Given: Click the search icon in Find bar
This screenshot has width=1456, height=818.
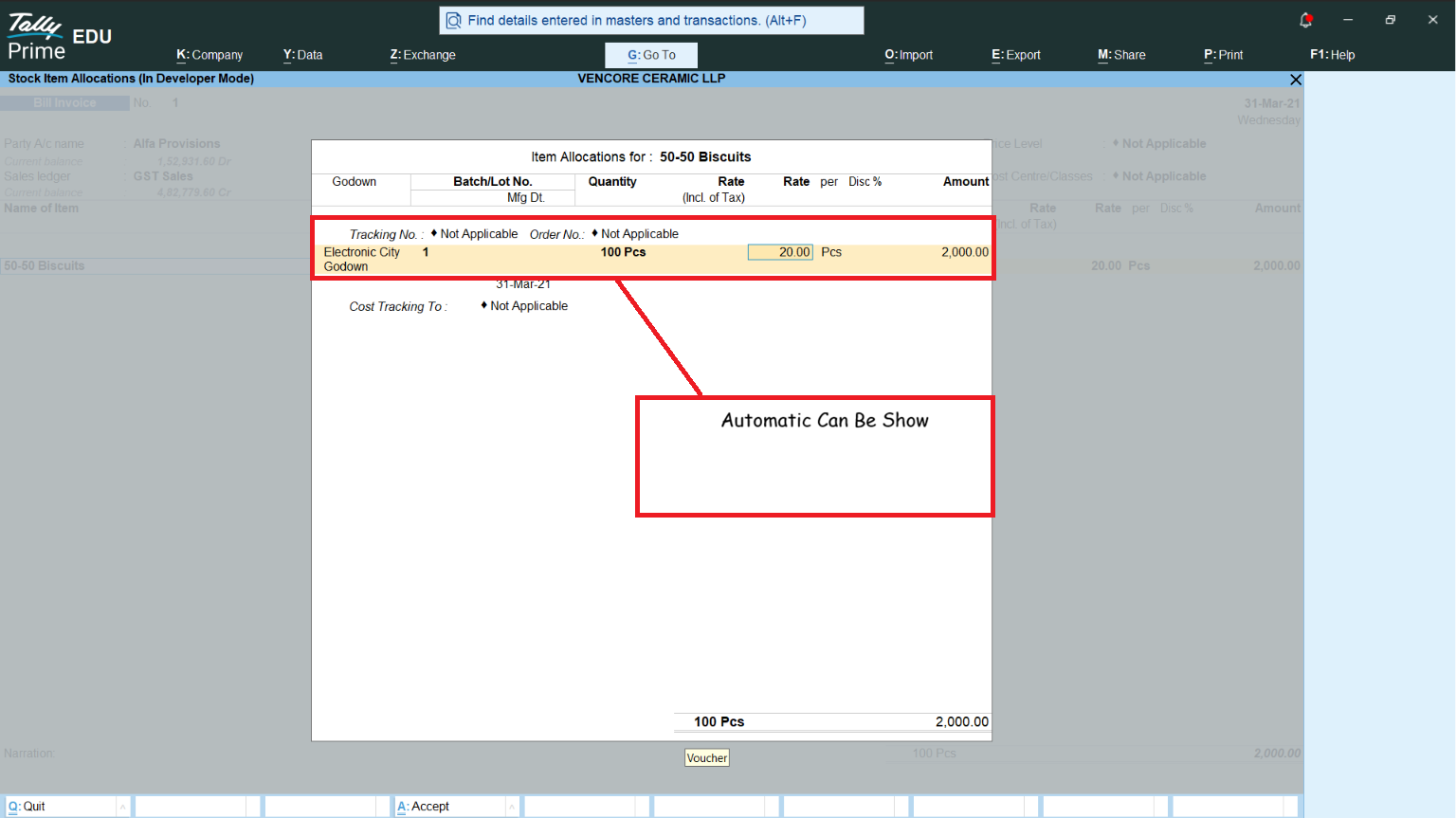Looking at the screenshot, I should point(453,20).
